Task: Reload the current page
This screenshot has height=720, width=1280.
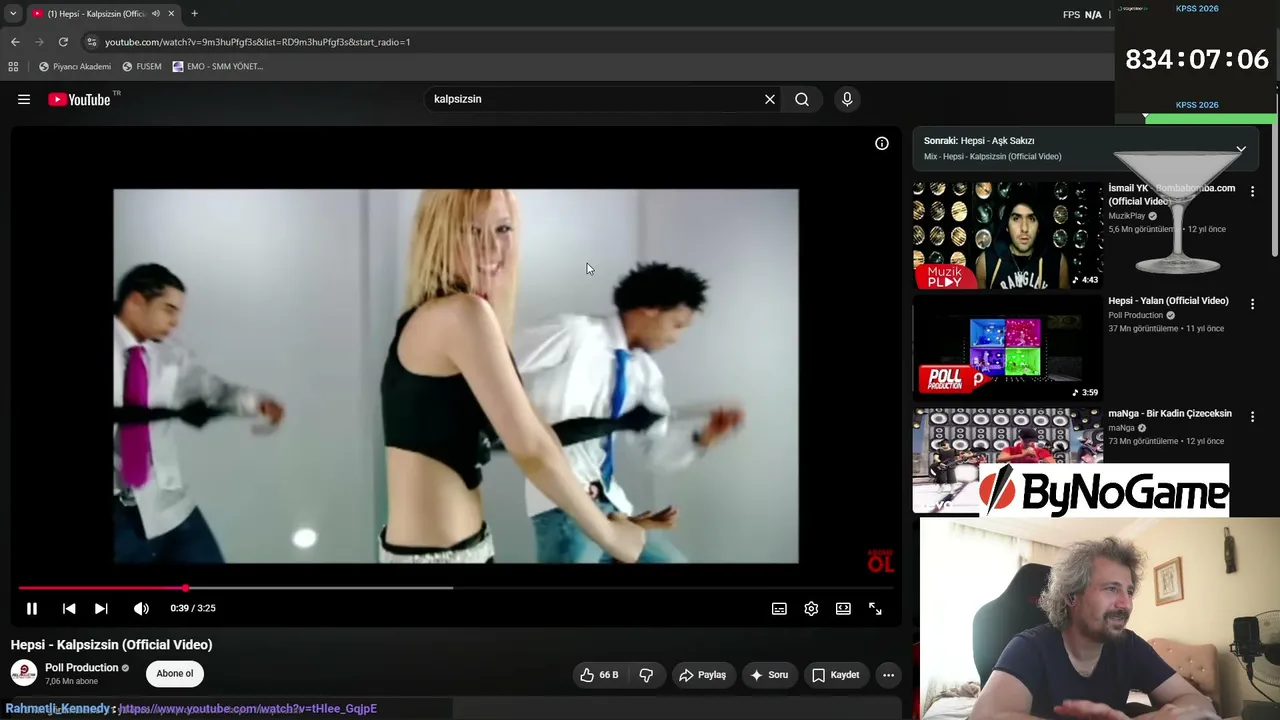Action: coord(63,42)
